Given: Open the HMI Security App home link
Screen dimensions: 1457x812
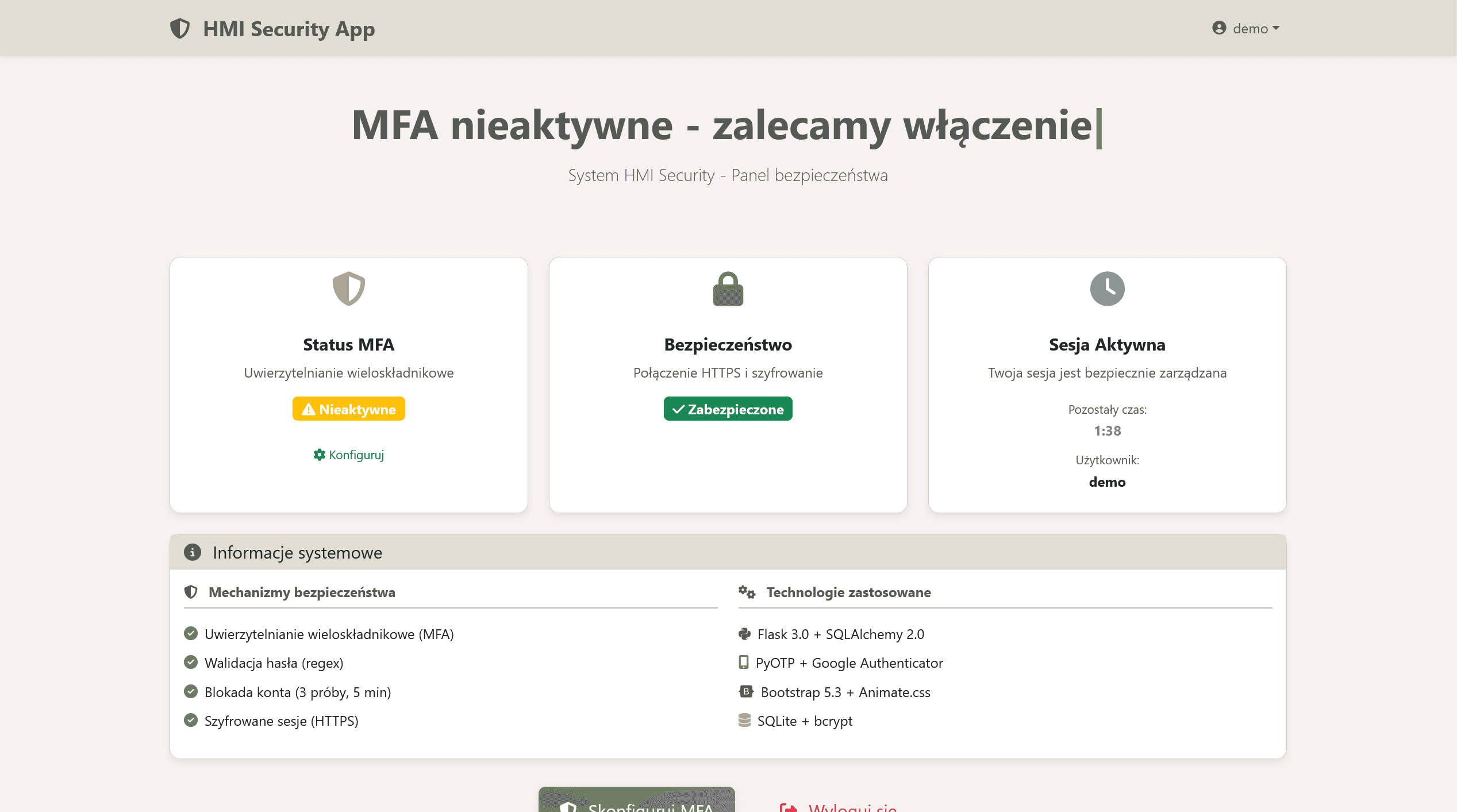Looking at the screenshot, I should [272, 28].
